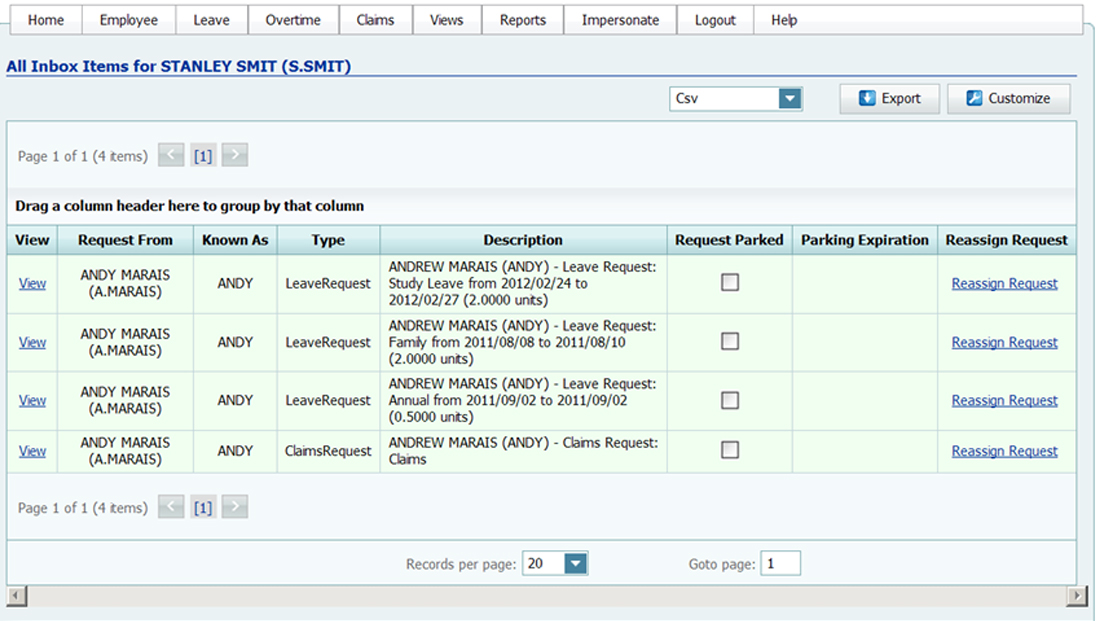
Task: Enable Request Parked on the Family leave row
Action: pyautogui.click(x=729, y=341)
